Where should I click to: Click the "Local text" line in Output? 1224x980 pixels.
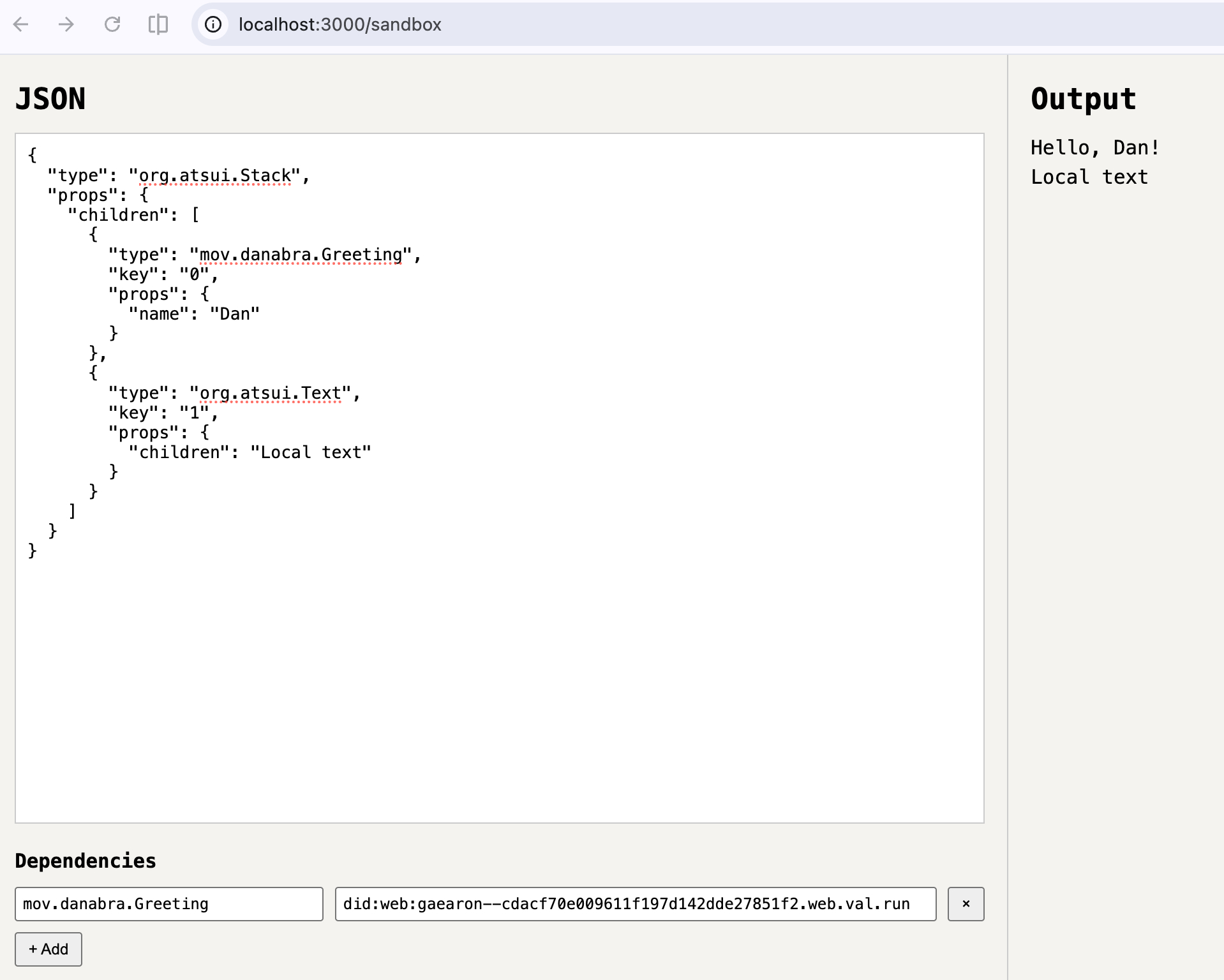click(x=1089, y=177)
